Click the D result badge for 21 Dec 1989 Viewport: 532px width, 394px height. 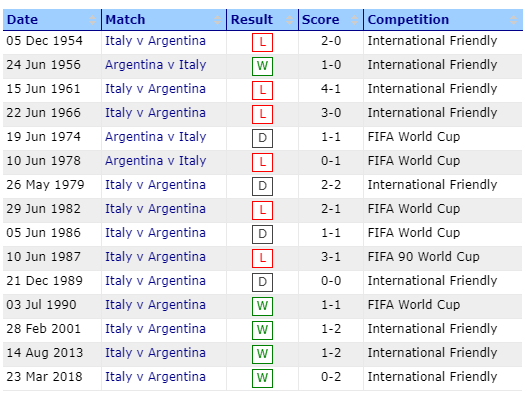262,282
